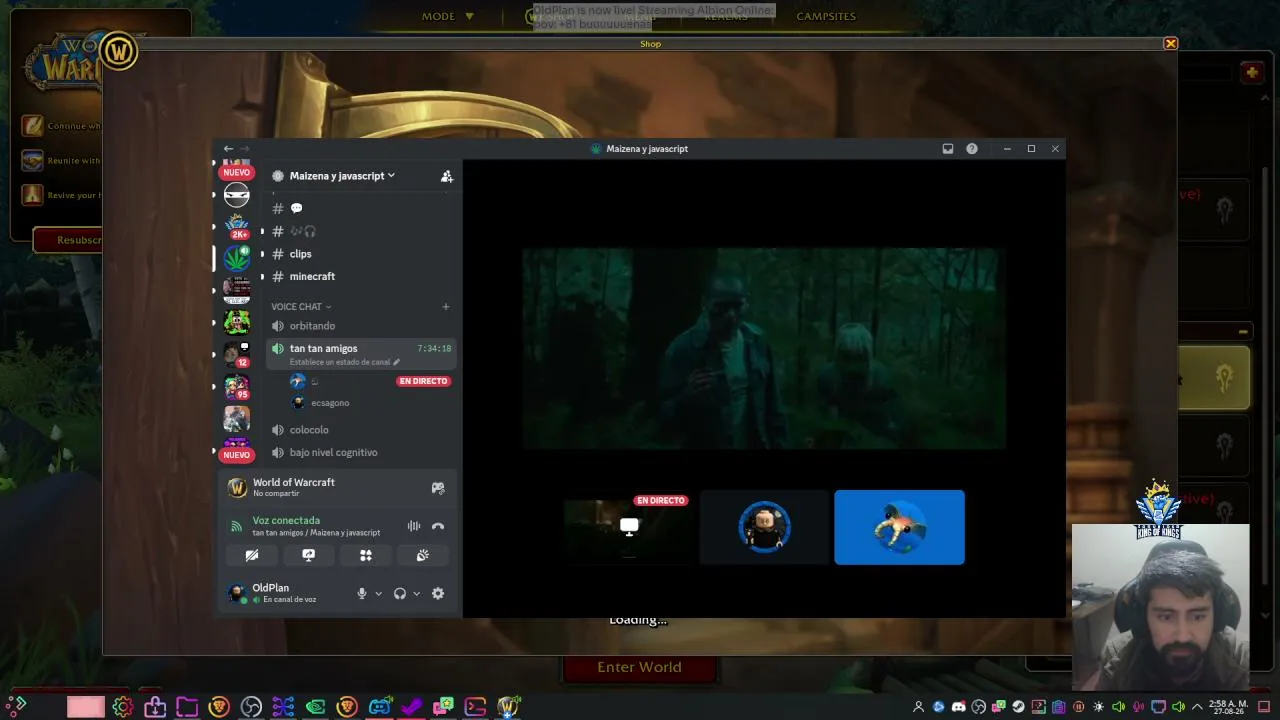1280x720 pixels.
Task: Click the World of Warcraft activity entry
Action: click(337, 488)
